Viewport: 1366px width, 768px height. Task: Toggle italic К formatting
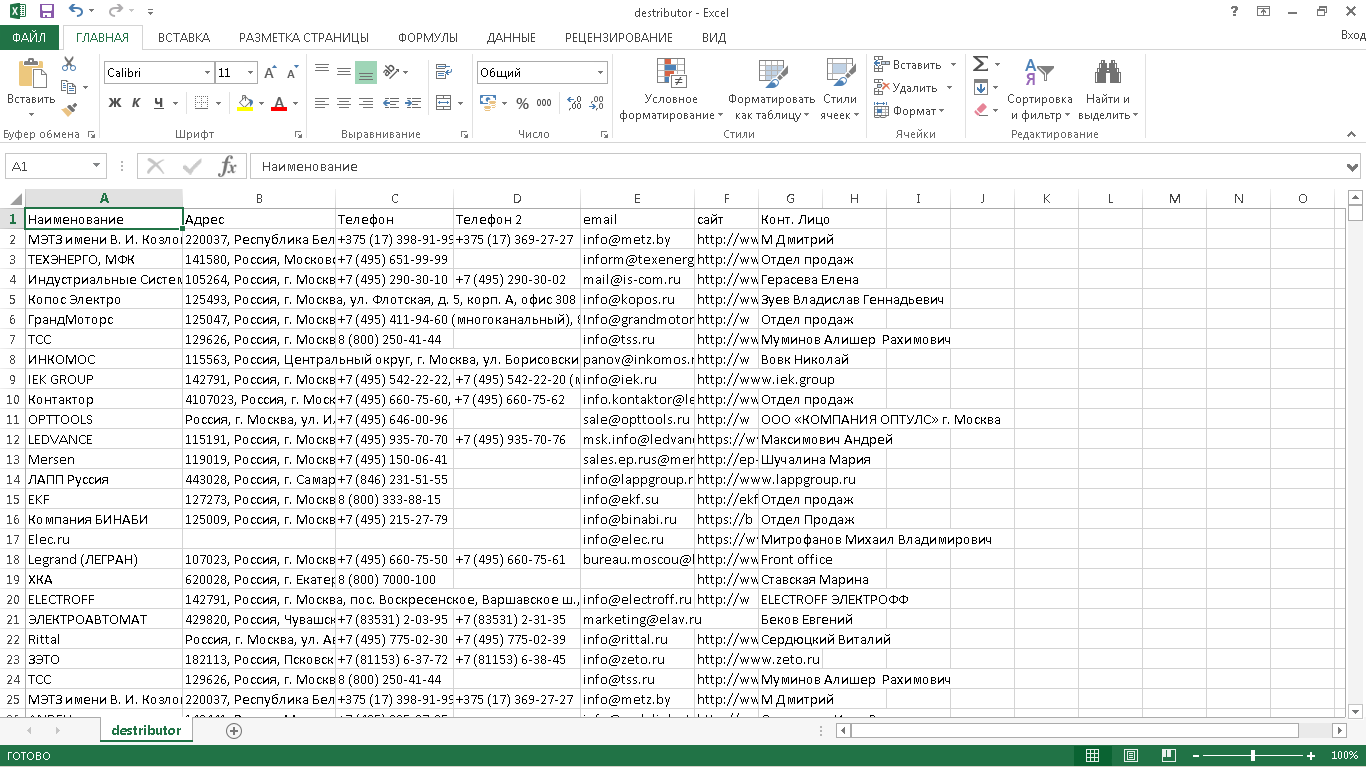tap(137, 103)
